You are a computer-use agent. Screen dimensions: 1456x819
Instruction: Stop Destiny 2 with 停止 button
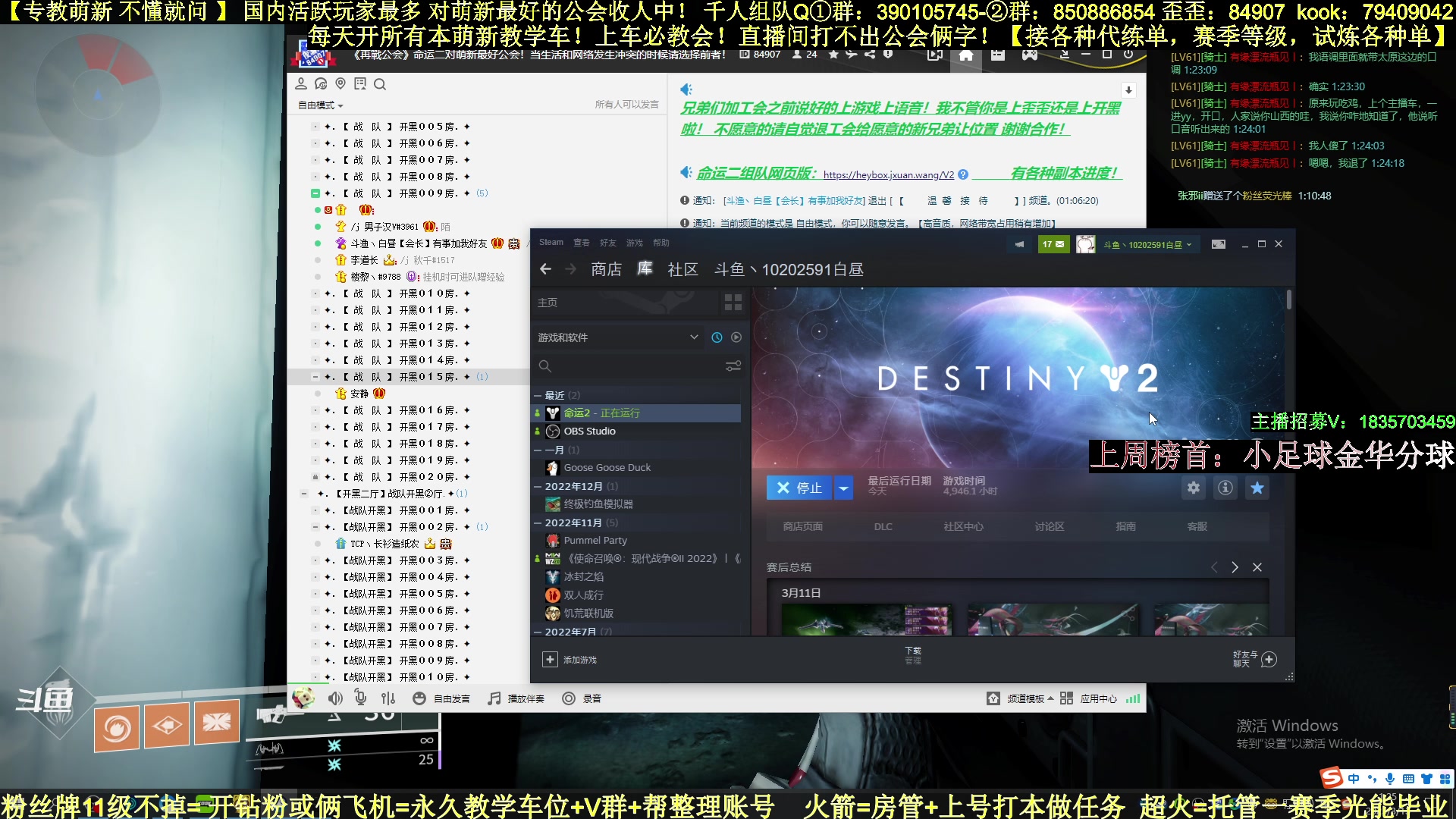pos(799,488)
